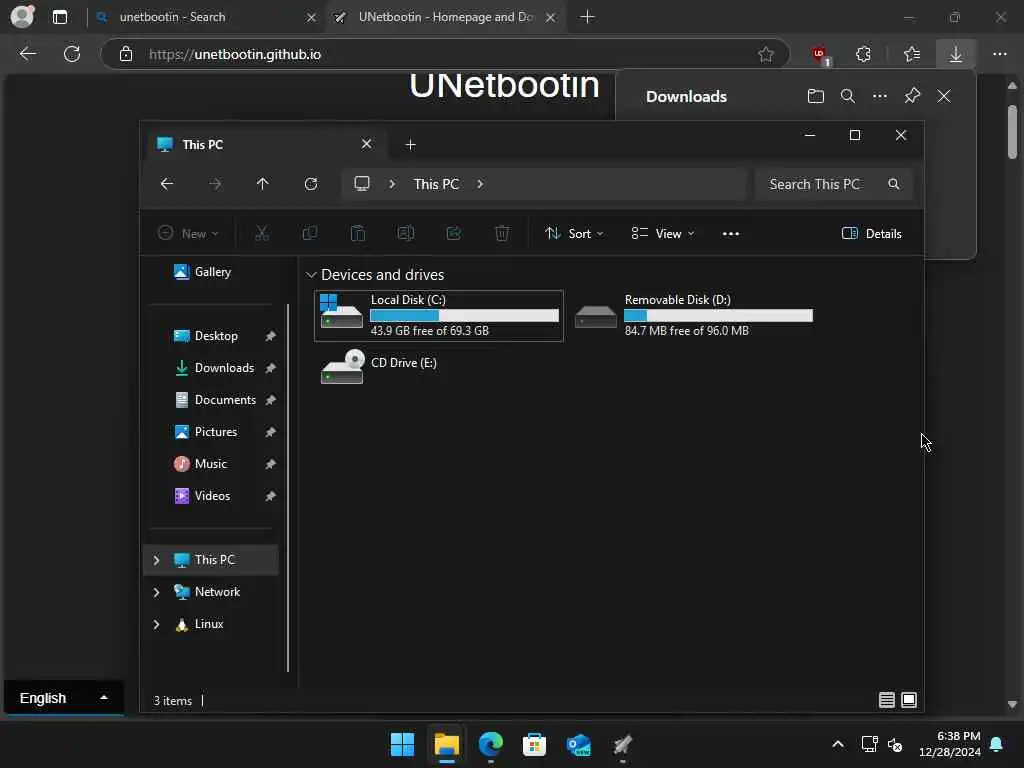The height and width of the screenshot is (768, 1024).
Task: Click the Paste clipboard icon in Explorer
Action: (x=358, y=233)
